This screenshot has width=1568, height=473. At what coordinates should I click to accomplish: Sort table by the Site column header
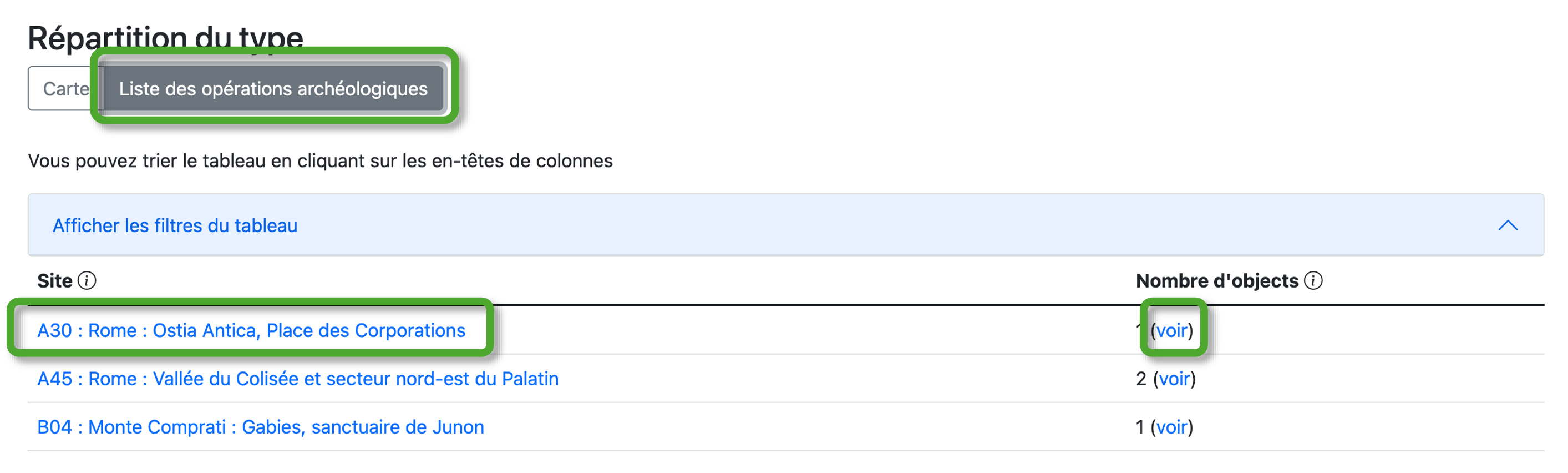[x=55, y=280]
